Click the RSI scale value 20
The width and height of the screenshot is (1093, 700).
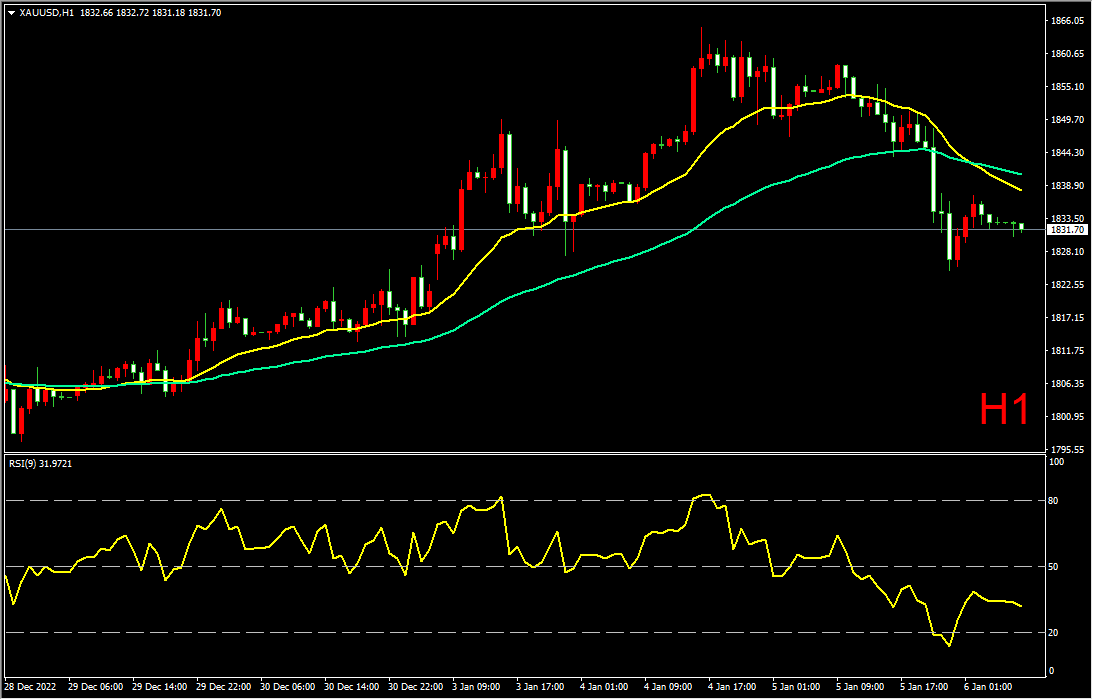[1055, 633]
